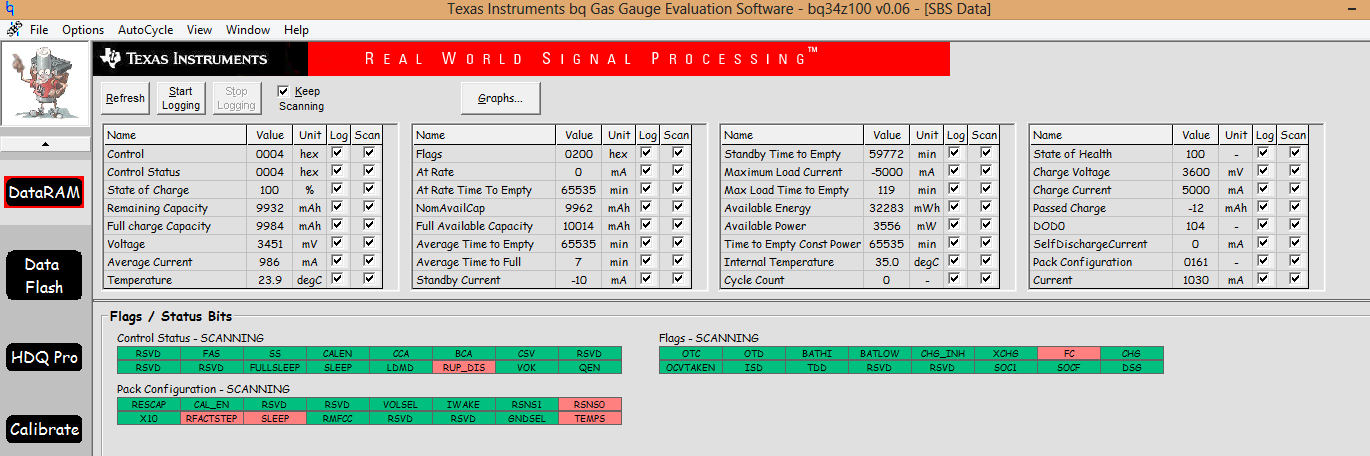The image size is (1370, 456).
Task: Select the Charge Voltage value 3600
Action: click(1196, 172)
